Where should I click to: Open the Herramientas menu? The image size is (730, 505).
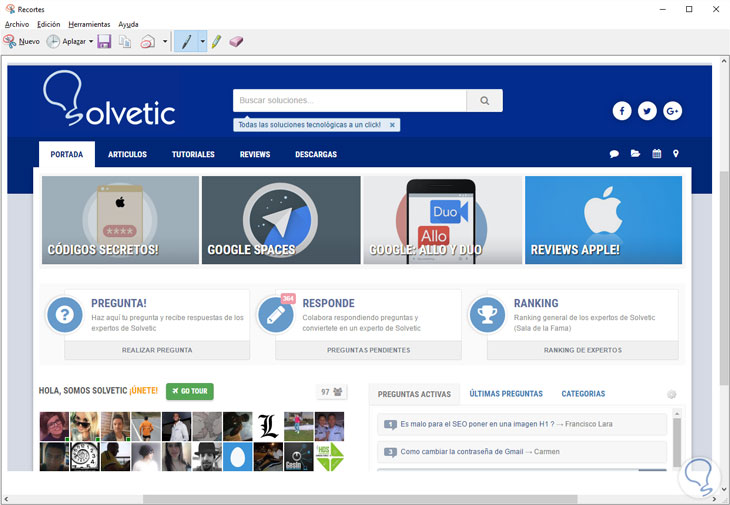[x=89, y=24]
